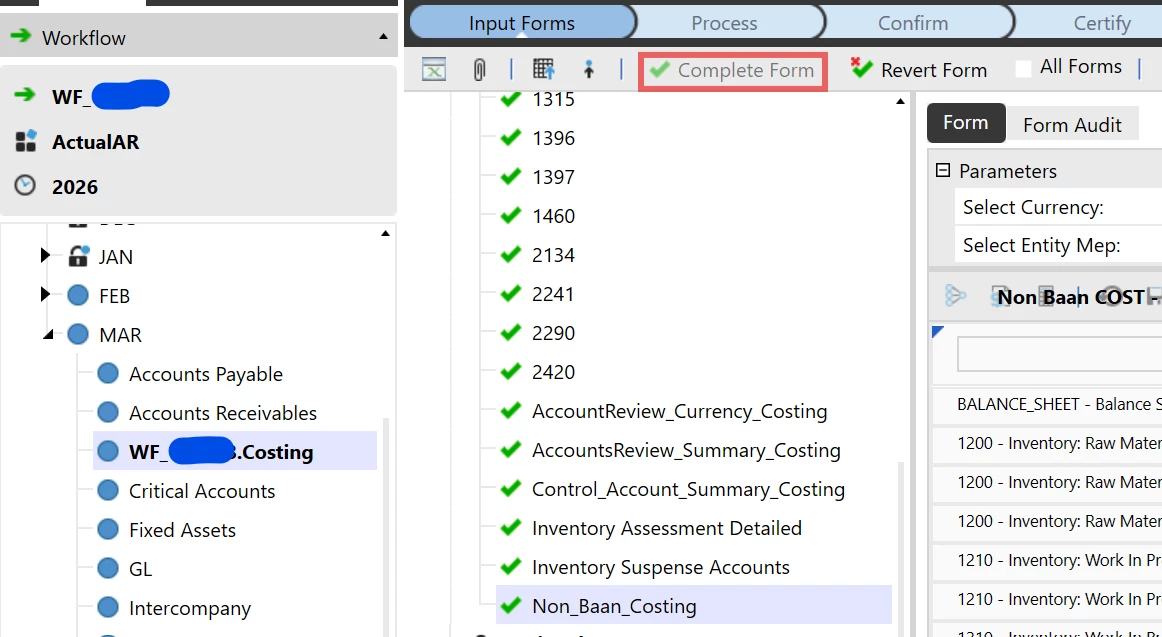Click the ActualAR scenario icon

click(x=26, y=141)
